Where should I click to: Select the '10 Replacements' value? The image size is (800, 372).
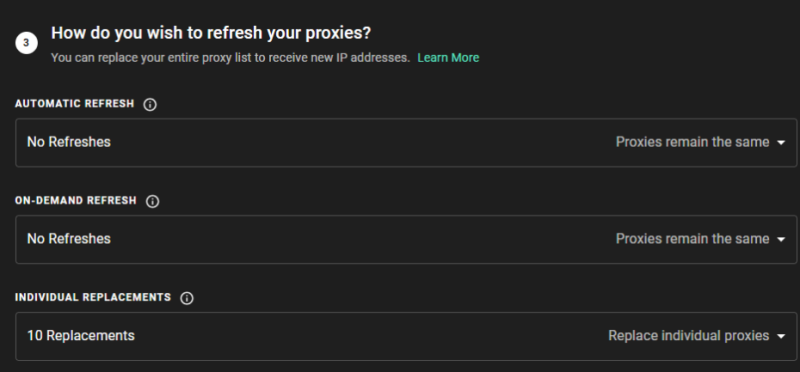81,336
